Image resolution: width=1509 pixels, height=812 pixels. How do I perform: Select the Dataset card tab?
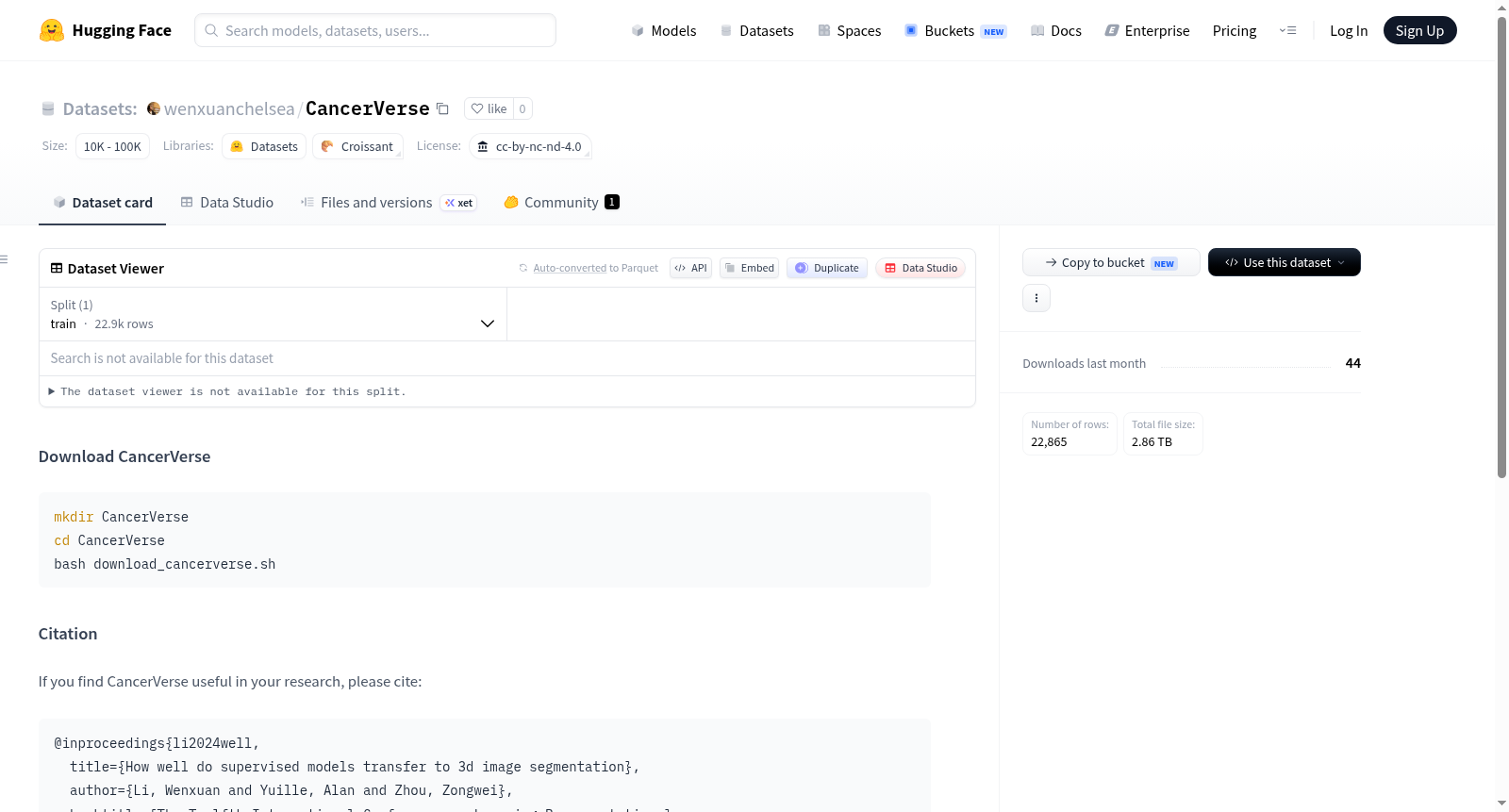pyautogui.click(x=102, y=202)
